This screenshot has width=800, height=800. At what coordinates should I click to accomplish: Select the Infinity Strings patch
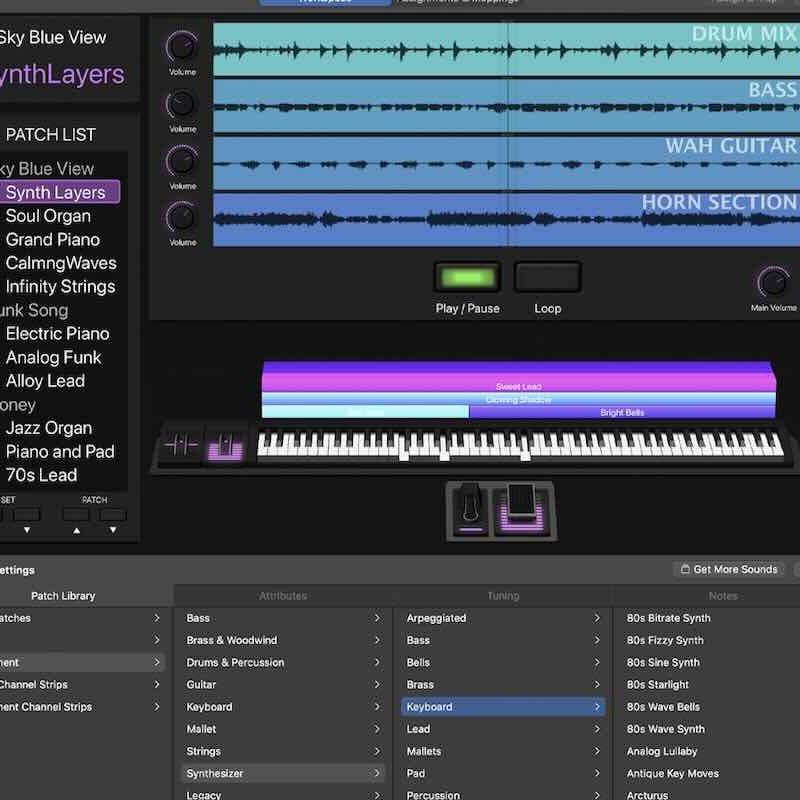pos(61,286)
